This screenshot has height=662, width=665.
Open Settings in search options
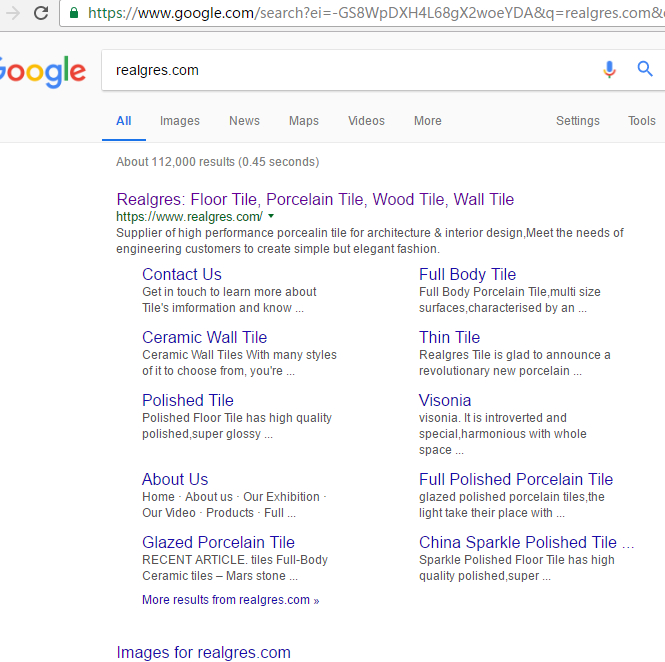(x=578, y=121)
